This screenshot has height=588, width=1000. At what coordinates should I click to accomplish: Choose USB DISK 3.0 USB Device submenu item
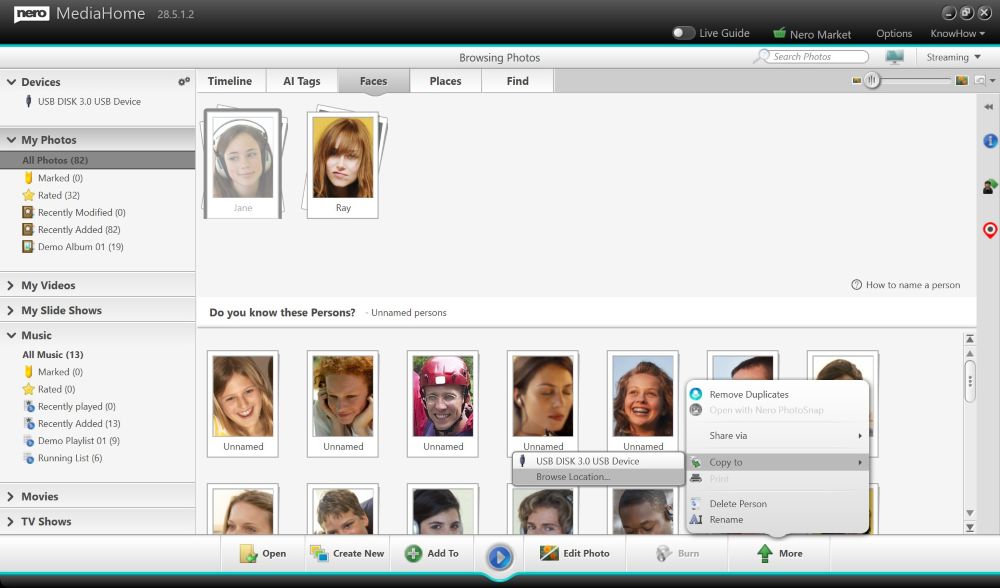tap(598, 461)
